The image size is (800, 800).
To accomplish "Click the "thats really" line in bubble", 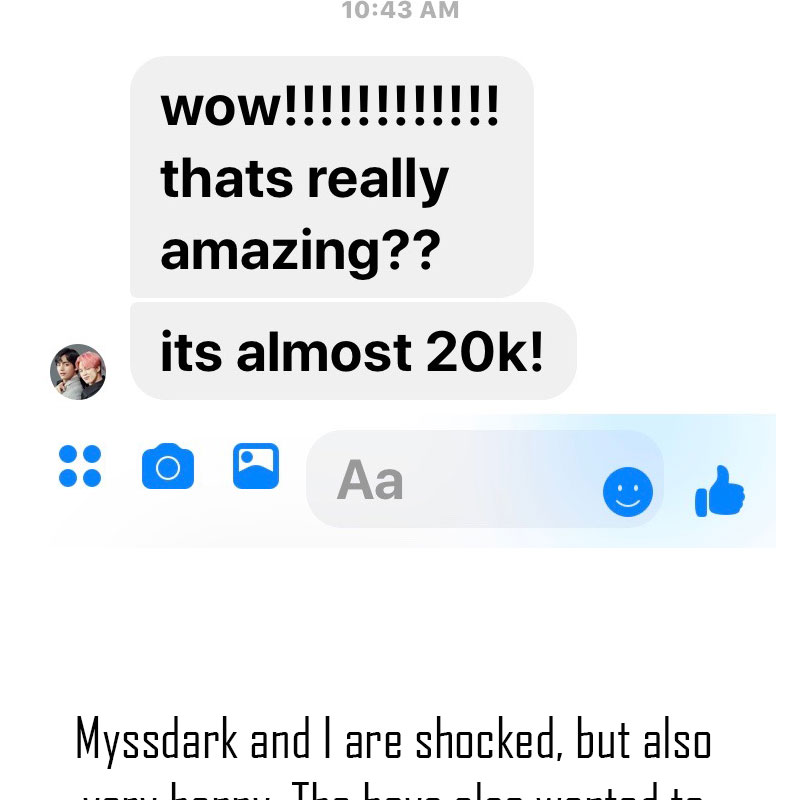I will [x=305, y=180].
